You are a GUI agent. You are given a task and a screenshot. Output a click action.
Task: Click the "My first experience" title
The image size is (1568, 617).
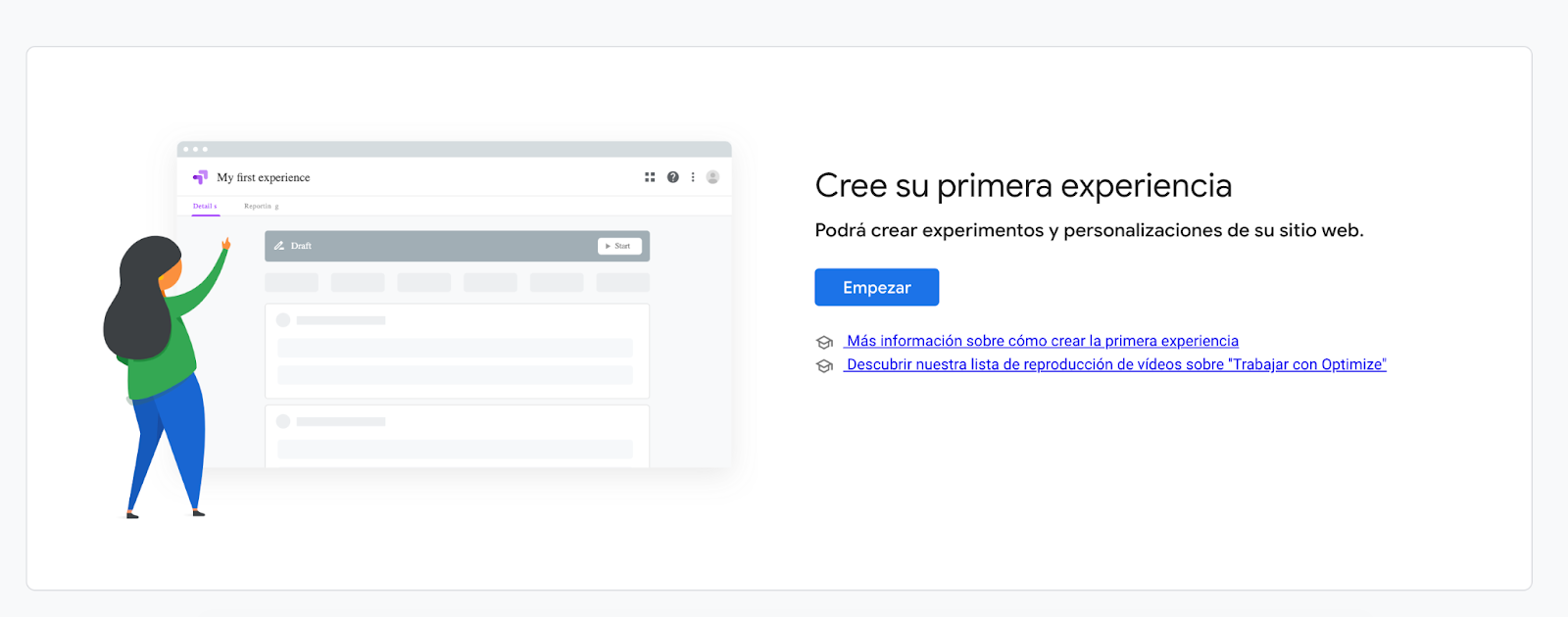pyautogui.click(x=263, y=177)
